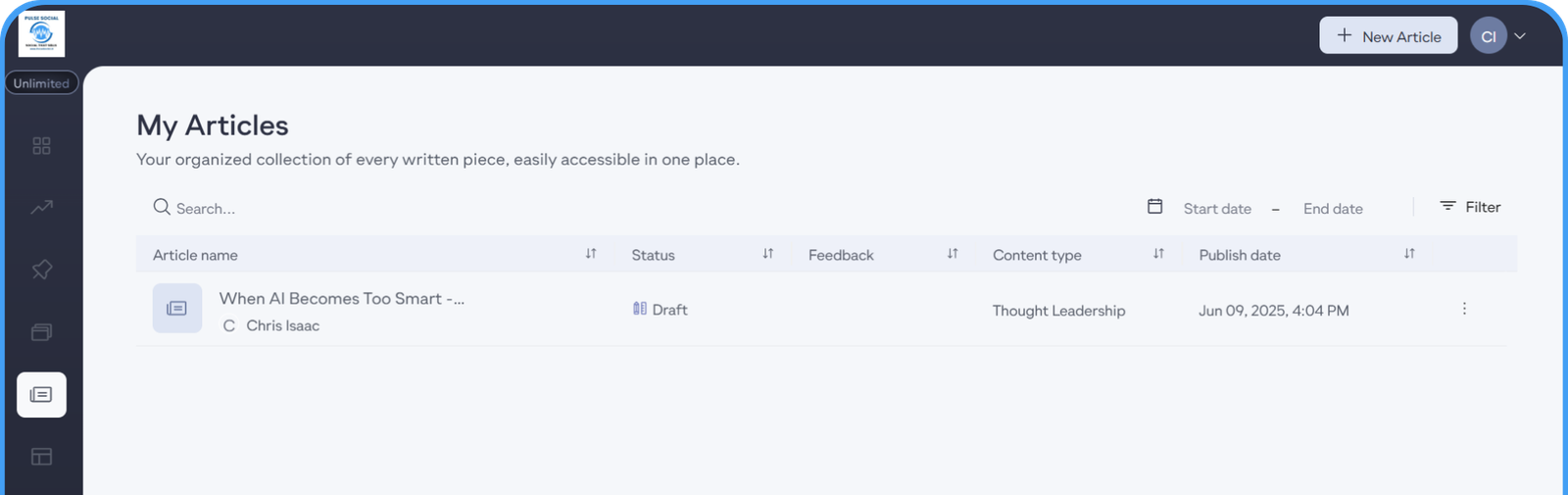Expand the CI user profile menu

click(1500, 36)
